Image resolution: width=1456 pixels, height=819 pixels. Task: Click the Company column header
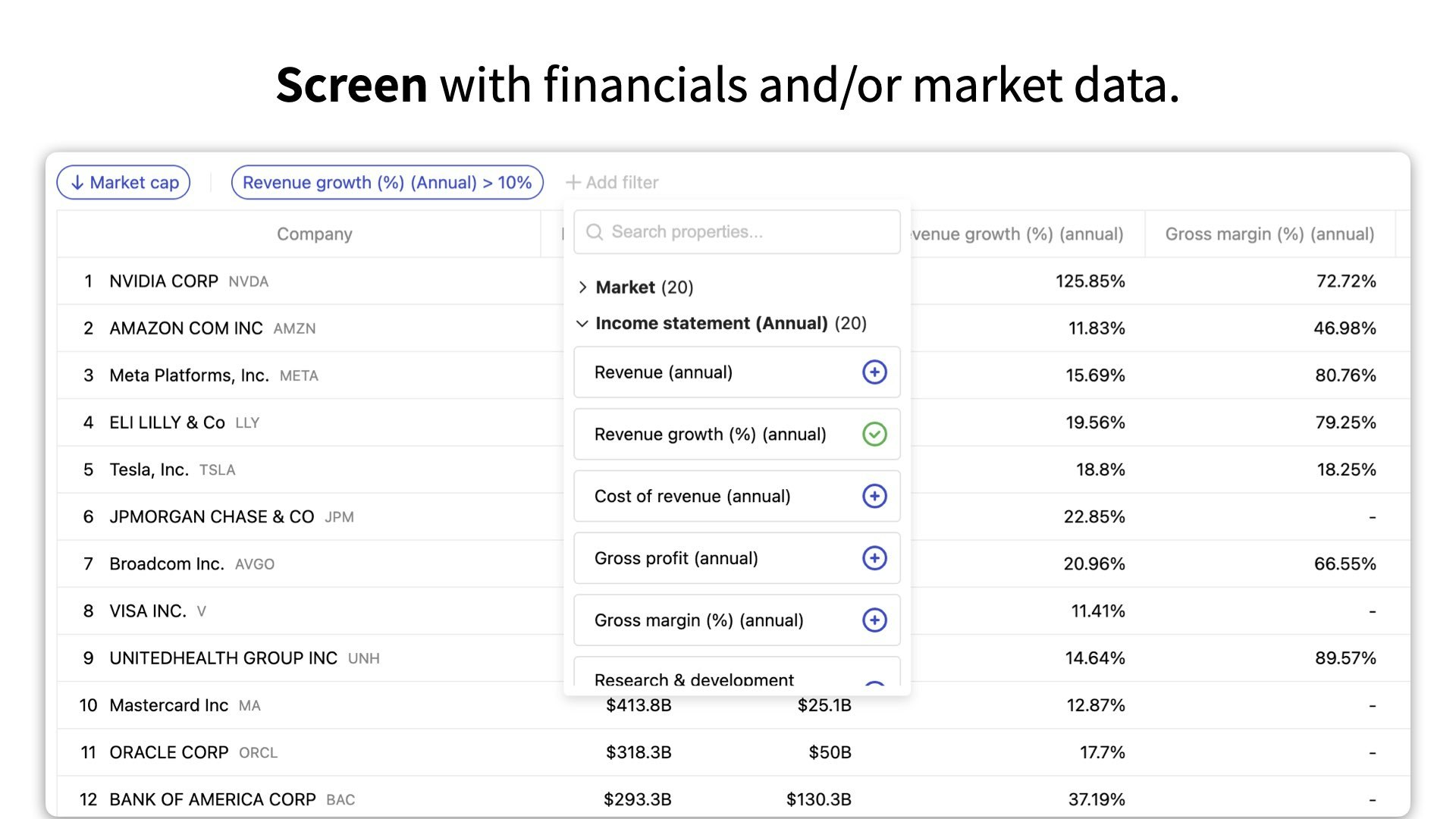point(315,234)
